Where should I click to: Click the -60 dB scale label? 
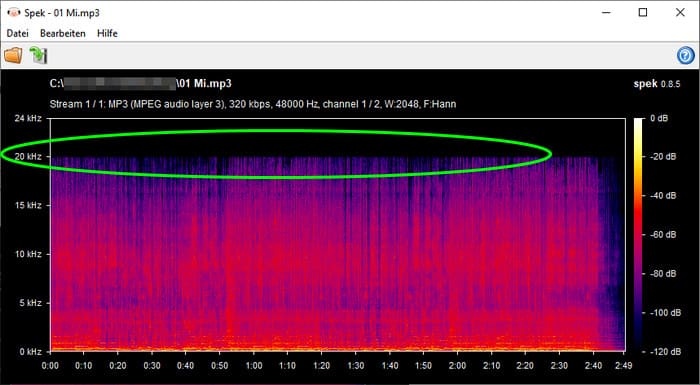662,234
